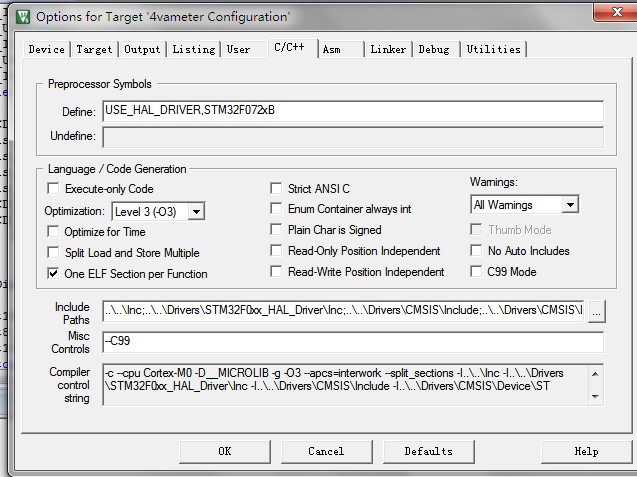Click the Keil uVision icon in title bar
637x477 pixels.
click(23, 17)
